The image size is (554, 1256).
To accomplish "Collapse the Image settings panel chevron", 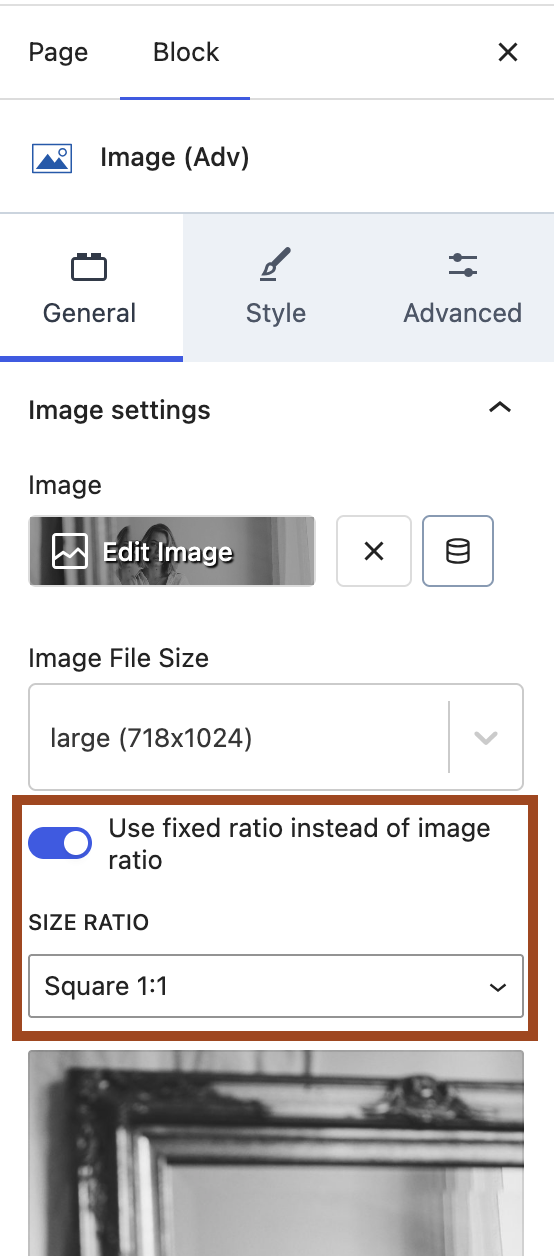I will [x=499, y=407].
